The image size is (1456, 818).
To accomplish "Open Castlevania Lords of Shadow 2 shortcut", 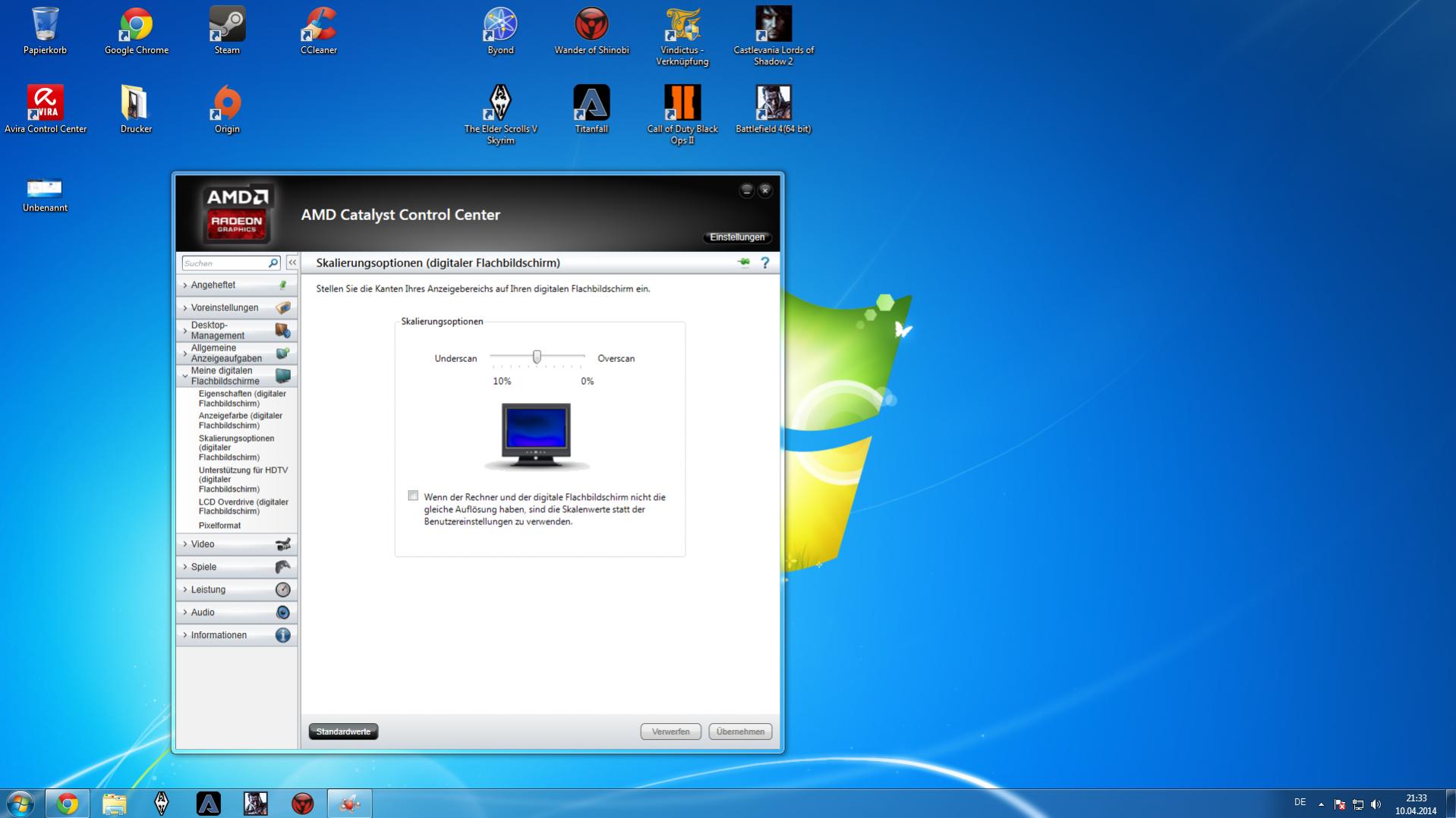I will tap(774, 36).
